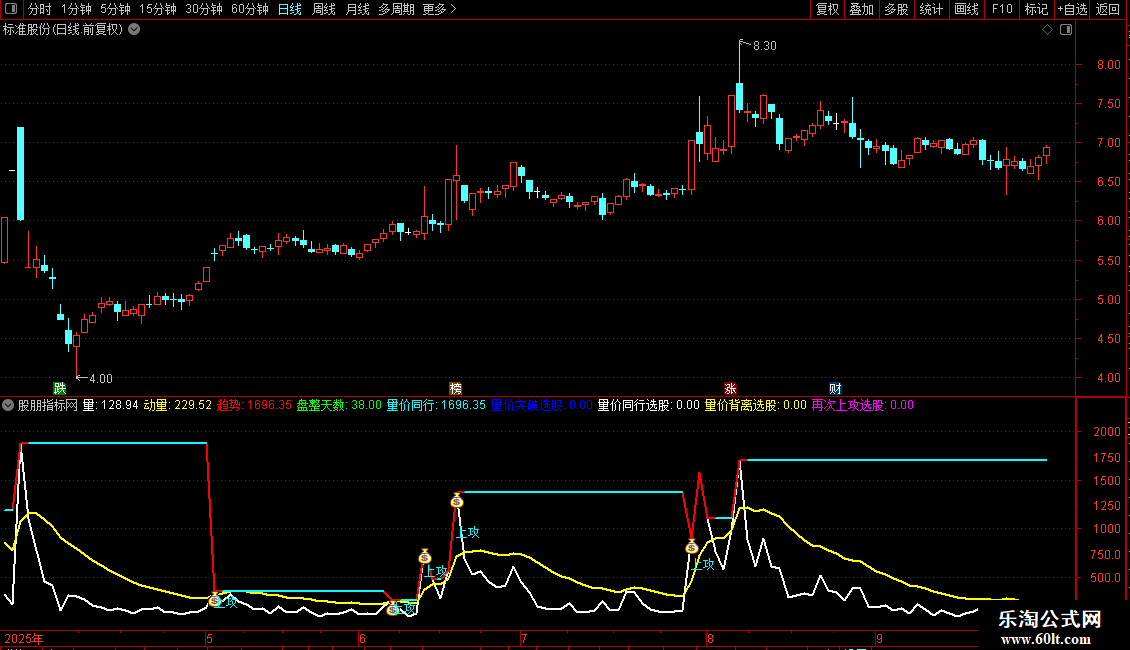Click the 标准股份(日线.前复权) chart title
Image resolution: width=1130 pixels, height=650 pixels.
click(63, 30)
